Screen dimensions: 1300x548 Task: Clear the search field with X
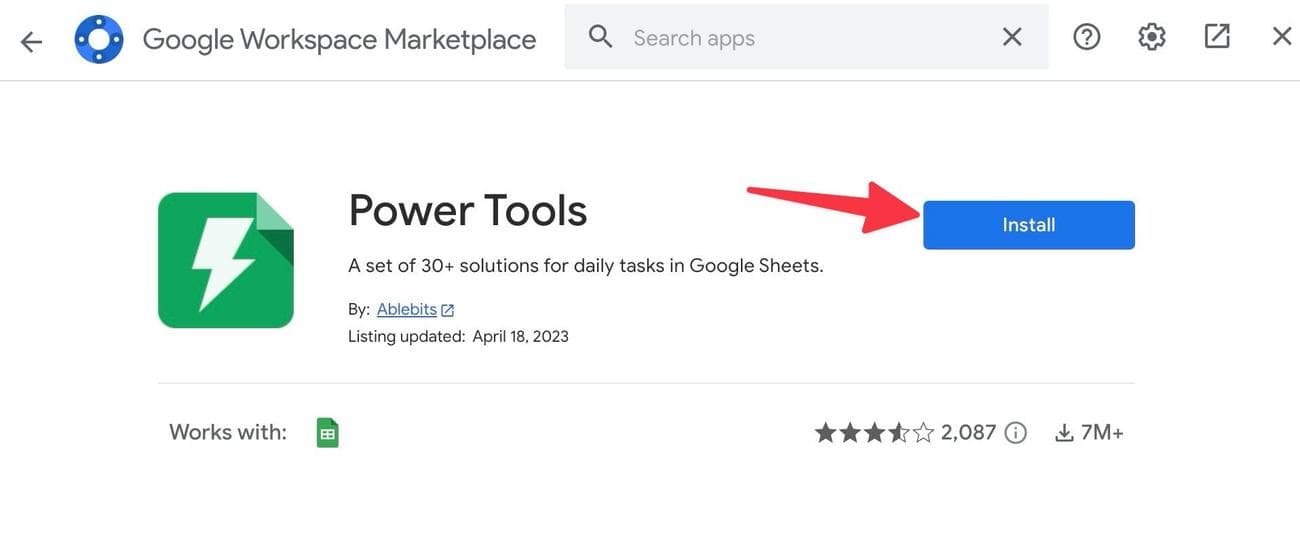tap(1012, 38)
